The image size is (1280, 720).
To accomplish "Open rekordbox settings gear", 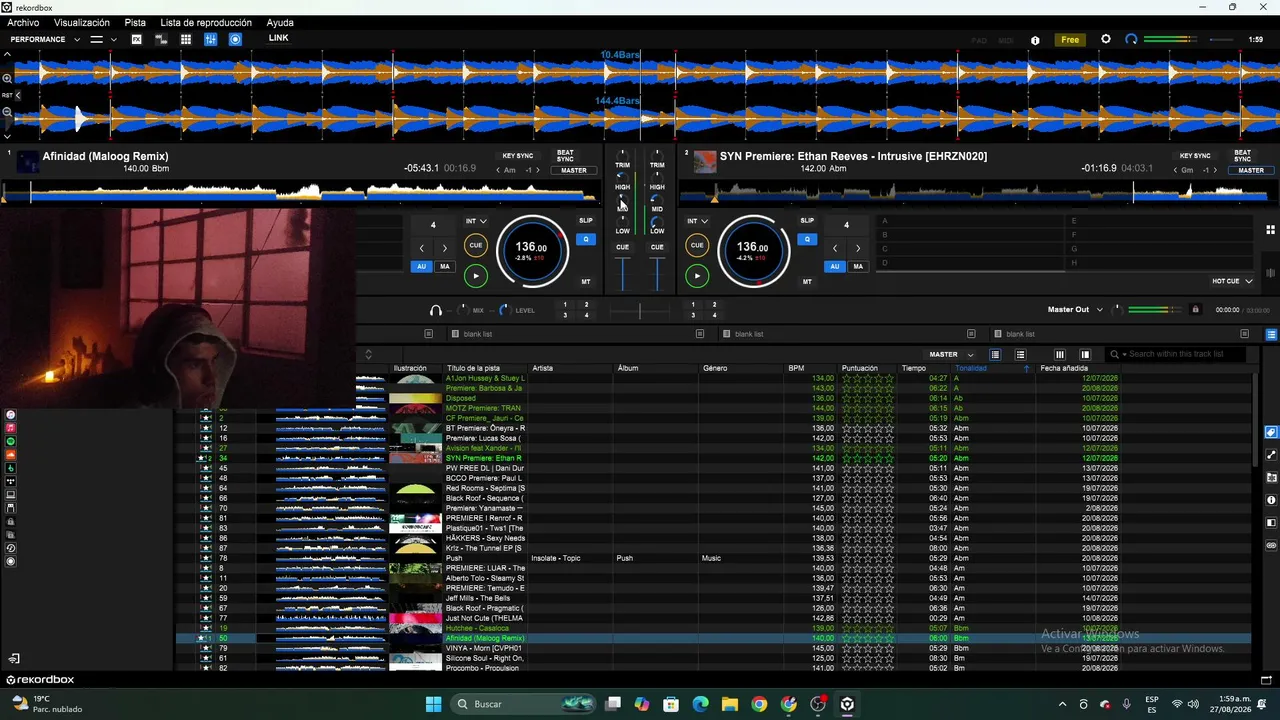I will [1105, 39].
